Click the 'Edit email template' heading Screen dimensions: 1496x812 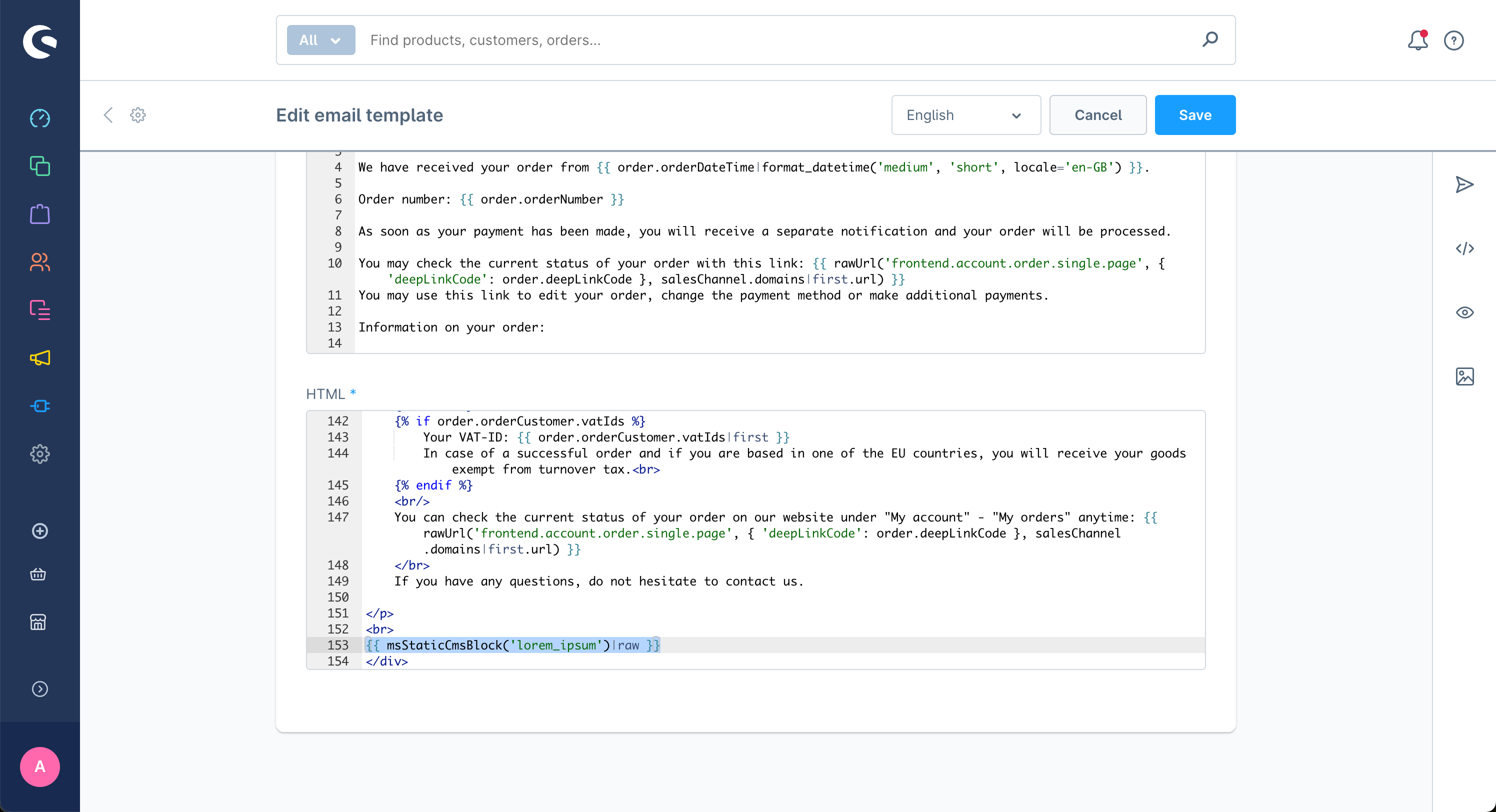coord(359,115)
